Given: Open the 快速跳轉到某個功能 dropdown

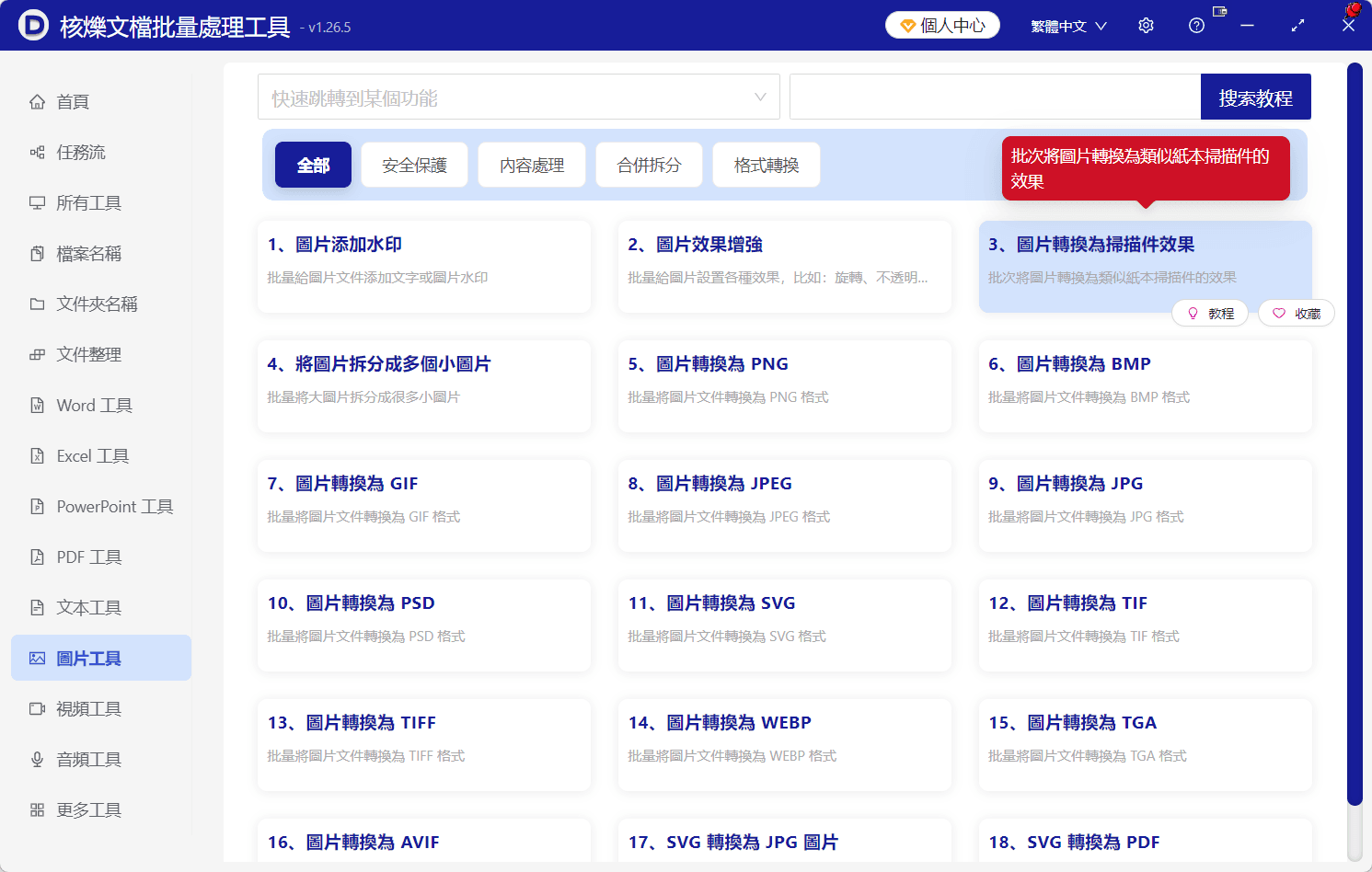Looking at the screenshot, I should tap(519, 97).
